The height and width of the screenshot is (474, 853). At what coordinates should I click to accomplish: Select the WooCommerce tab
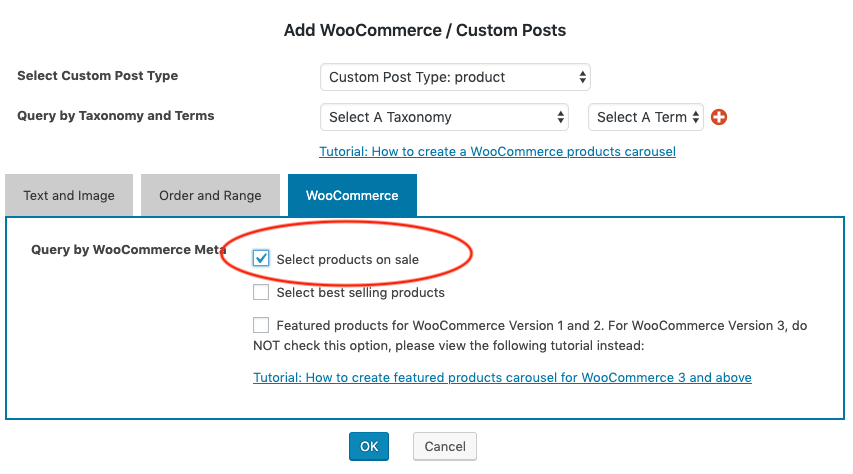tap(352, 195)
